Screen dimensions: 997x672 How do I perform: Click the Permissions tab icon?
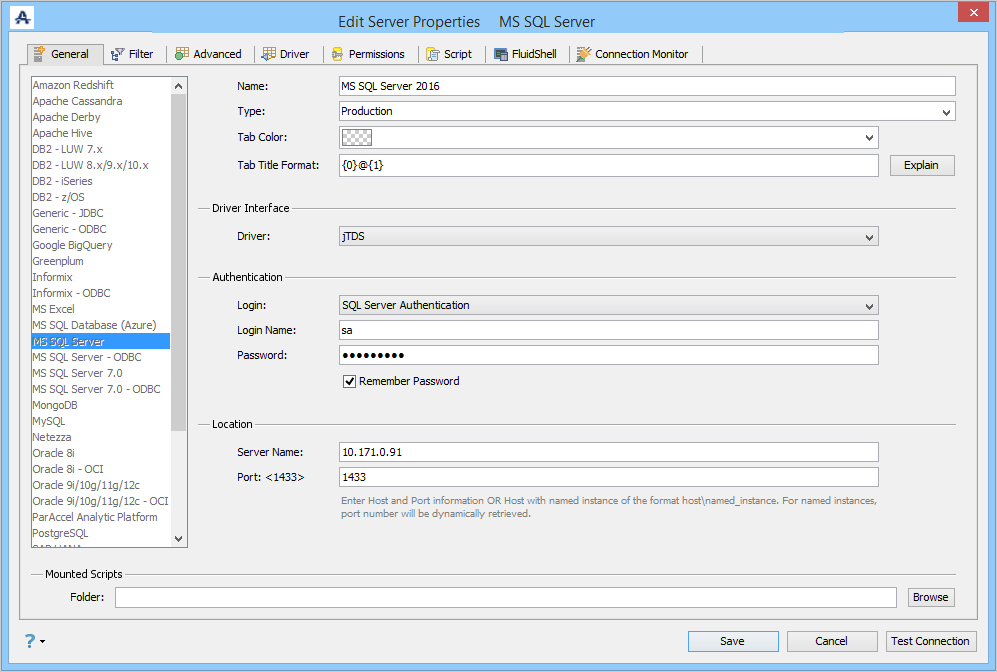coord(338,54)
